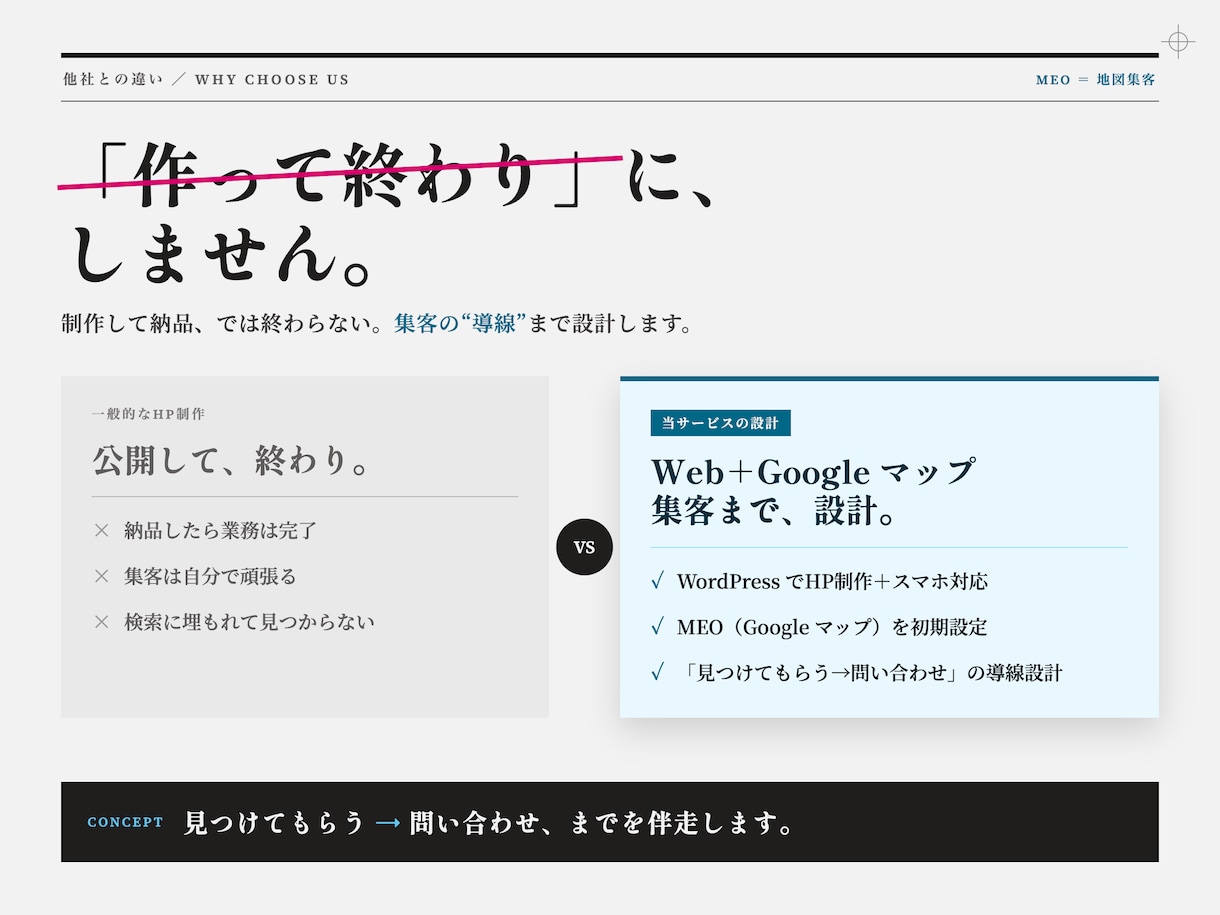Click the blue phrase 集客の"導線"
This screenshot has width=1220, height=915.
click(x=460, y=324)
